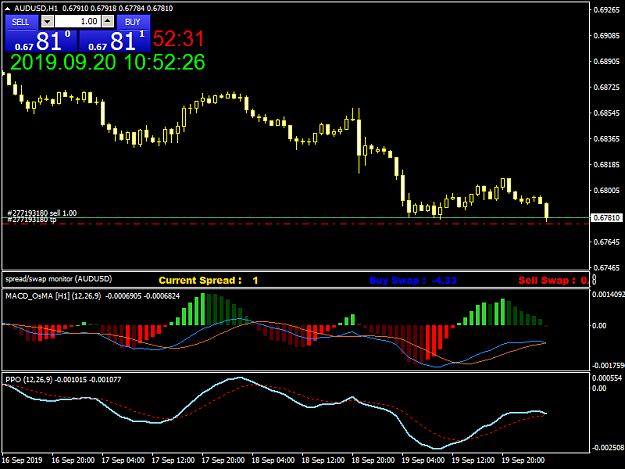This screenshot has width=625, height=469.
Task: Click the BUY button in one-click panel
Action: click(x=133, y=22)
